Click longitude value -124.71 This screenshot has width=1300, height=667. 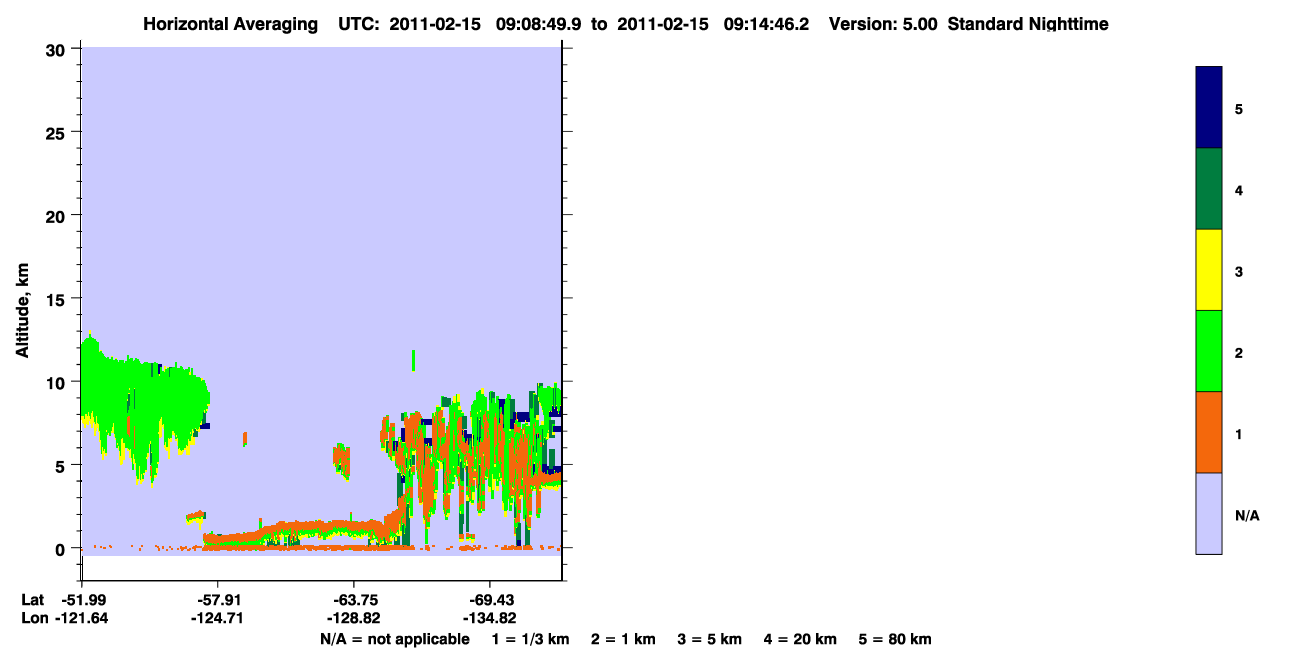click(x=217, y=618)
